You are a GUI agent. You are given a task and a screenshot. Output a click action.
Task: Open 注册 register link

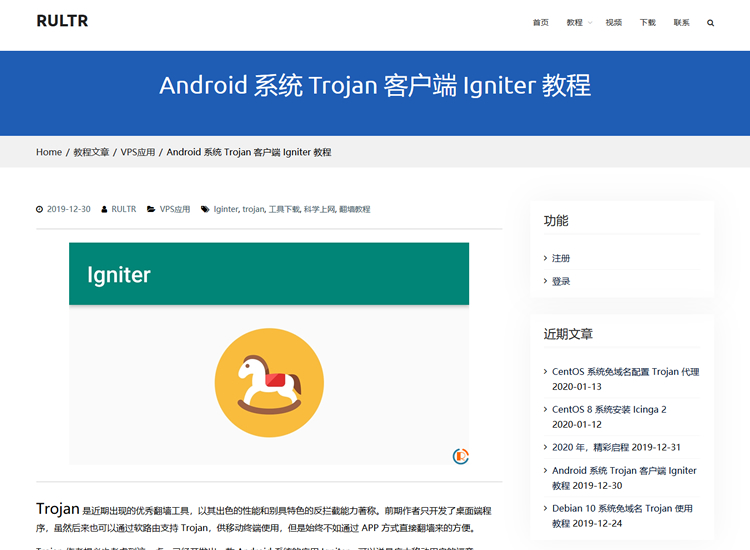click(x=561, y=258)
